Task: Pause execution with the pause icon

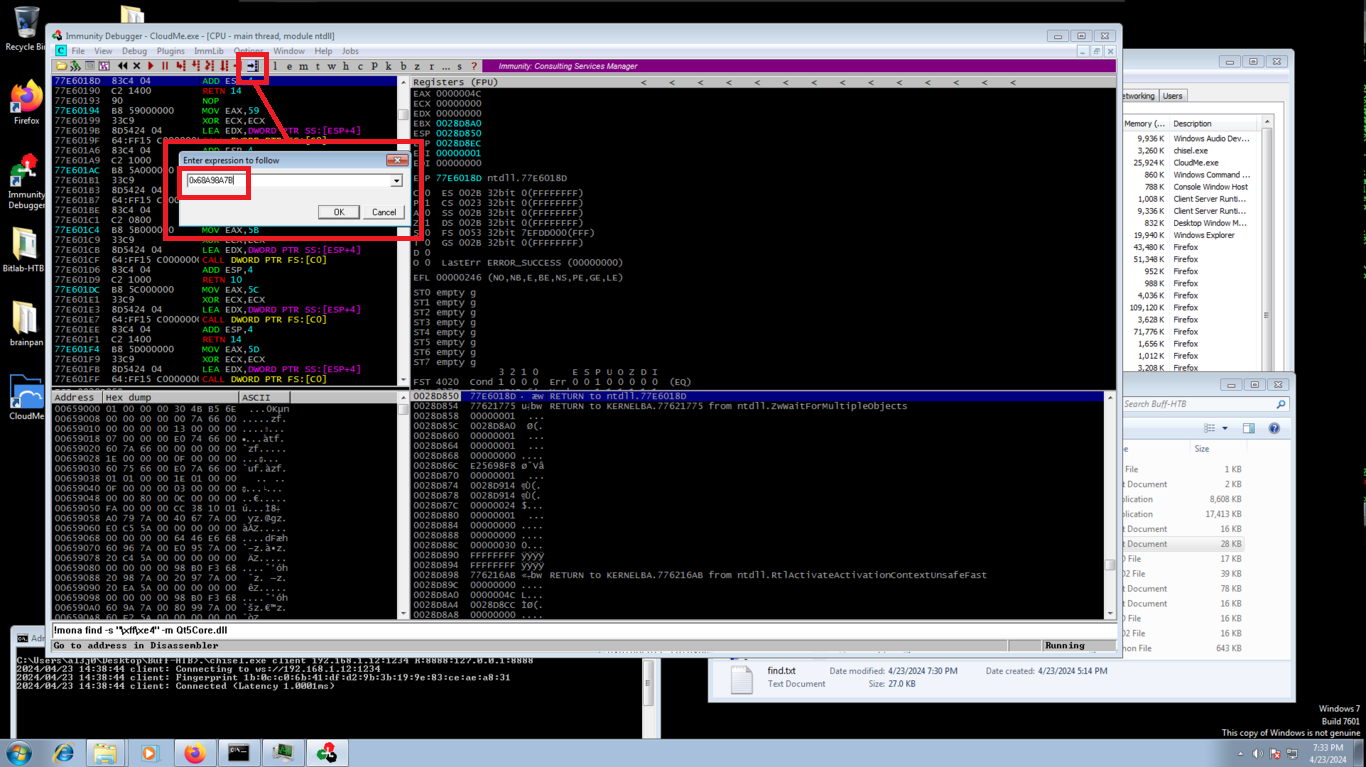Action: click(165, 66)
